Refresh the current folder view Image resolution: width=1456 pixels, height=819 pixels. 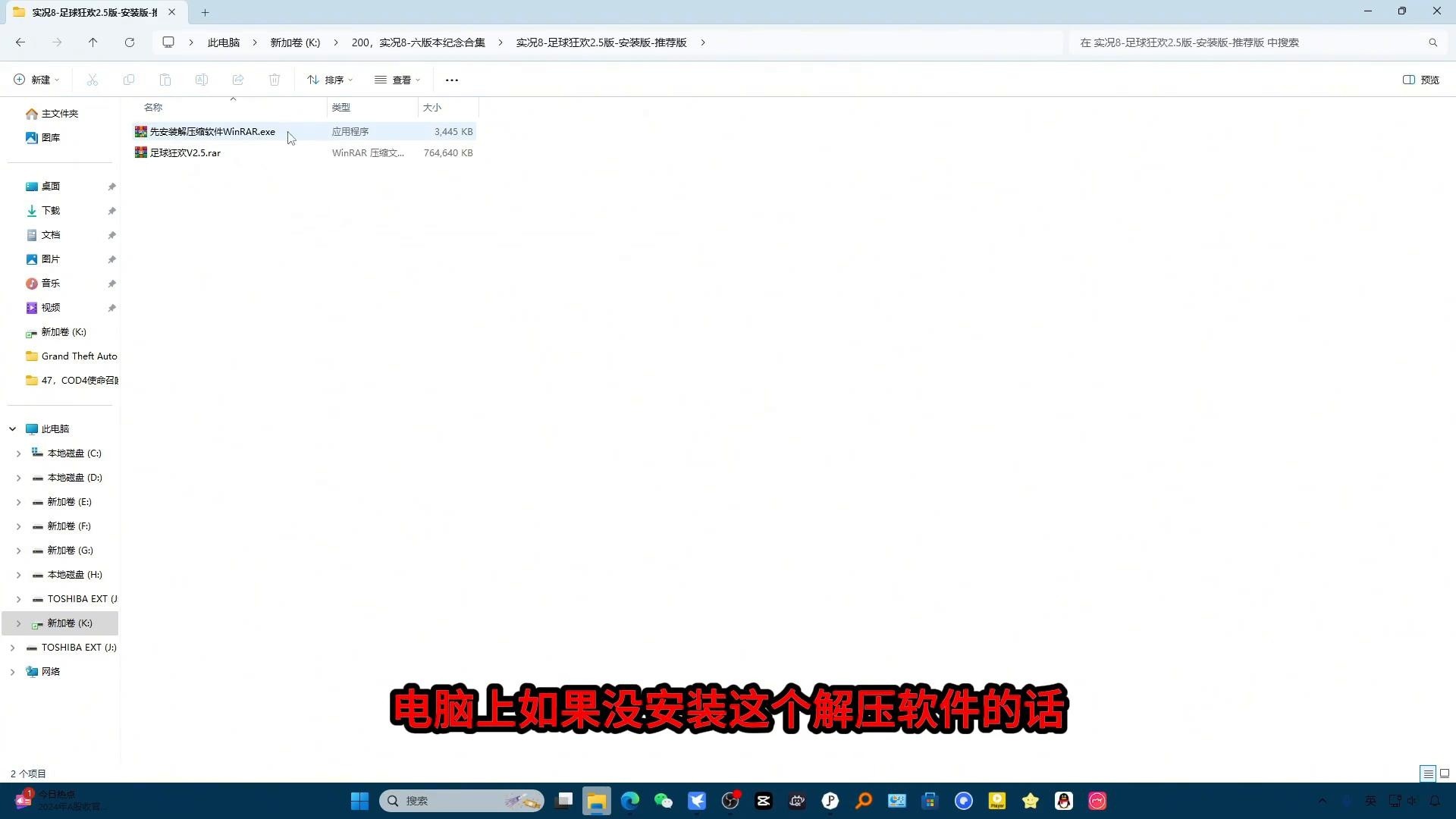pyautogui.click(x=130, y=42)
